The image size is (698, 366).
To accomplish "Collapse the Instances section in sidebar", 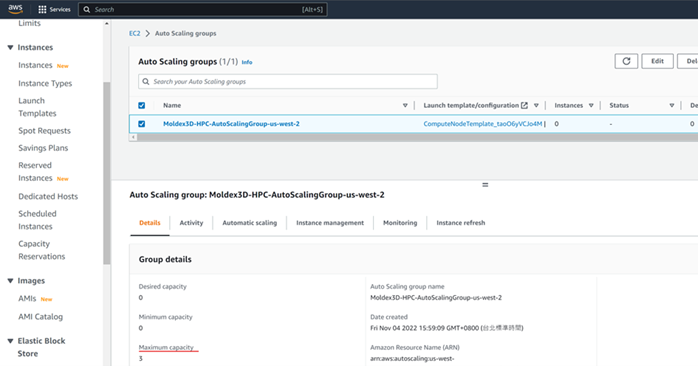I will [10, 48].
